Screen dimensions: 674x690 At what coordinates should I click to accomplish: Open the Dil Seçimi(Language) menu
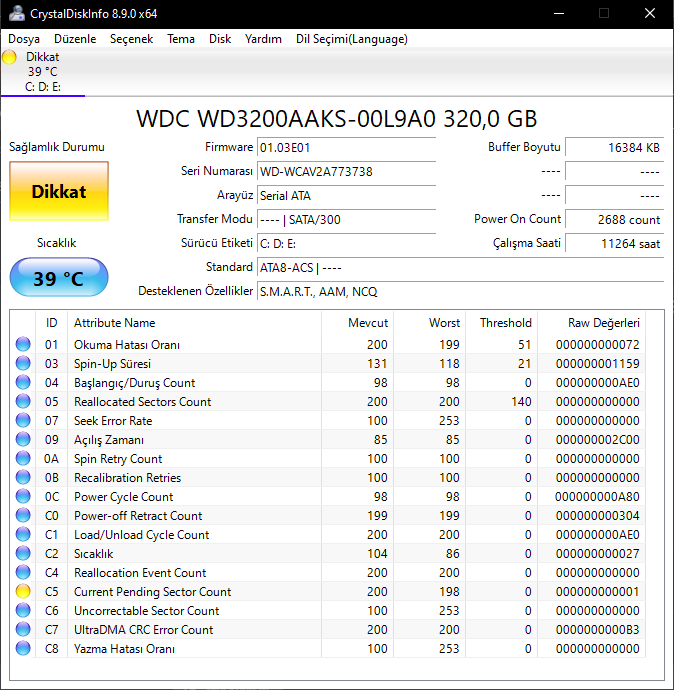point(352,39)
